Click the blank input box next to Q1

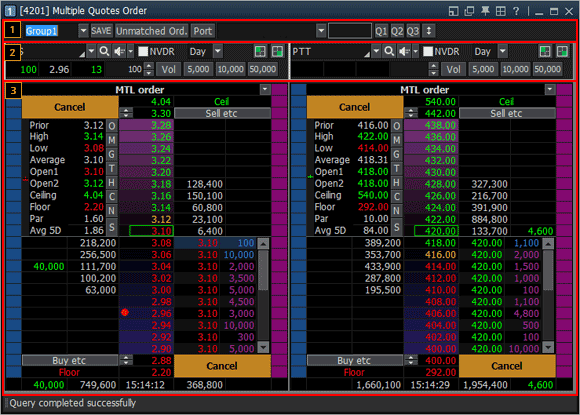point(350,31)
